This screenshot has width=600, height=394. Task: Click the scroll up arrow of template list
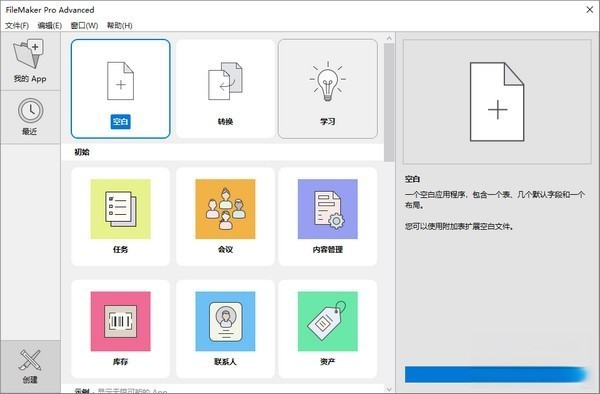tap(389, 39)
